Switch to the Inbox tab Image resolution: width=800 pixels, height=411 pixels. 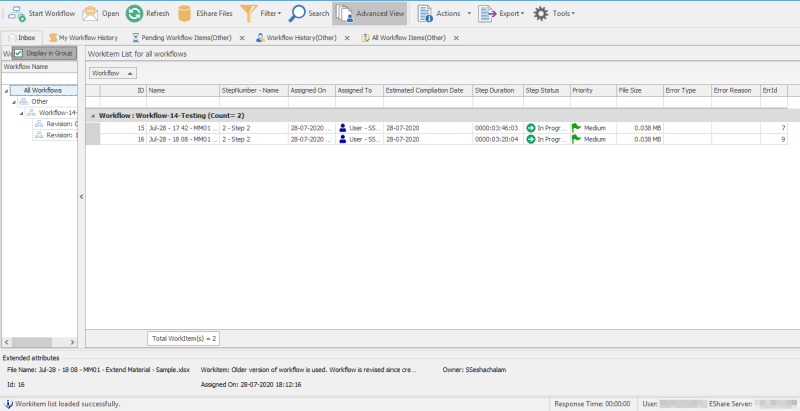click(x=21, y=37)
